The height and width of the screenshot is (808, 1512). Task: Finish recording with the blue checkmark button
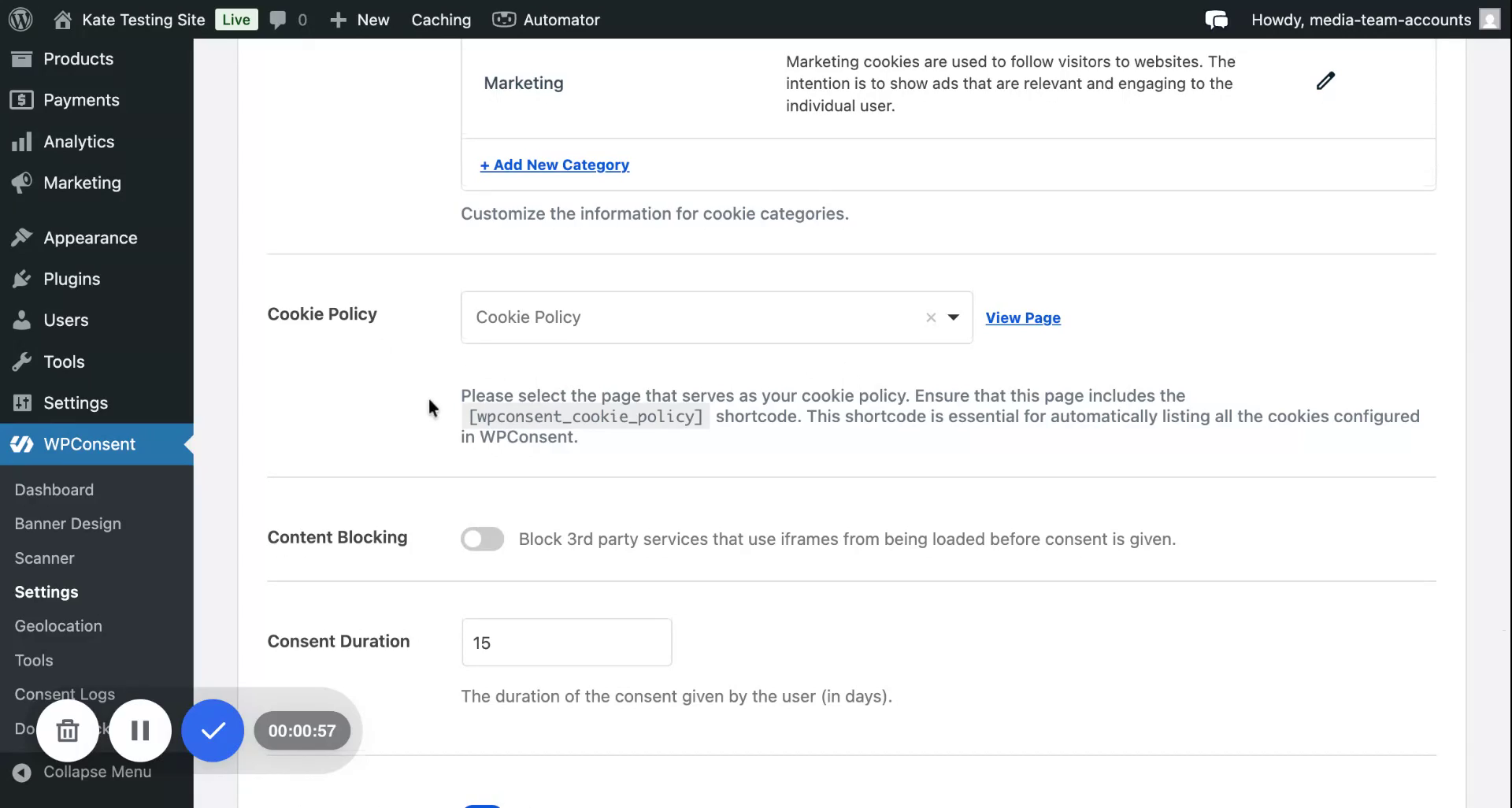point(213,731)
